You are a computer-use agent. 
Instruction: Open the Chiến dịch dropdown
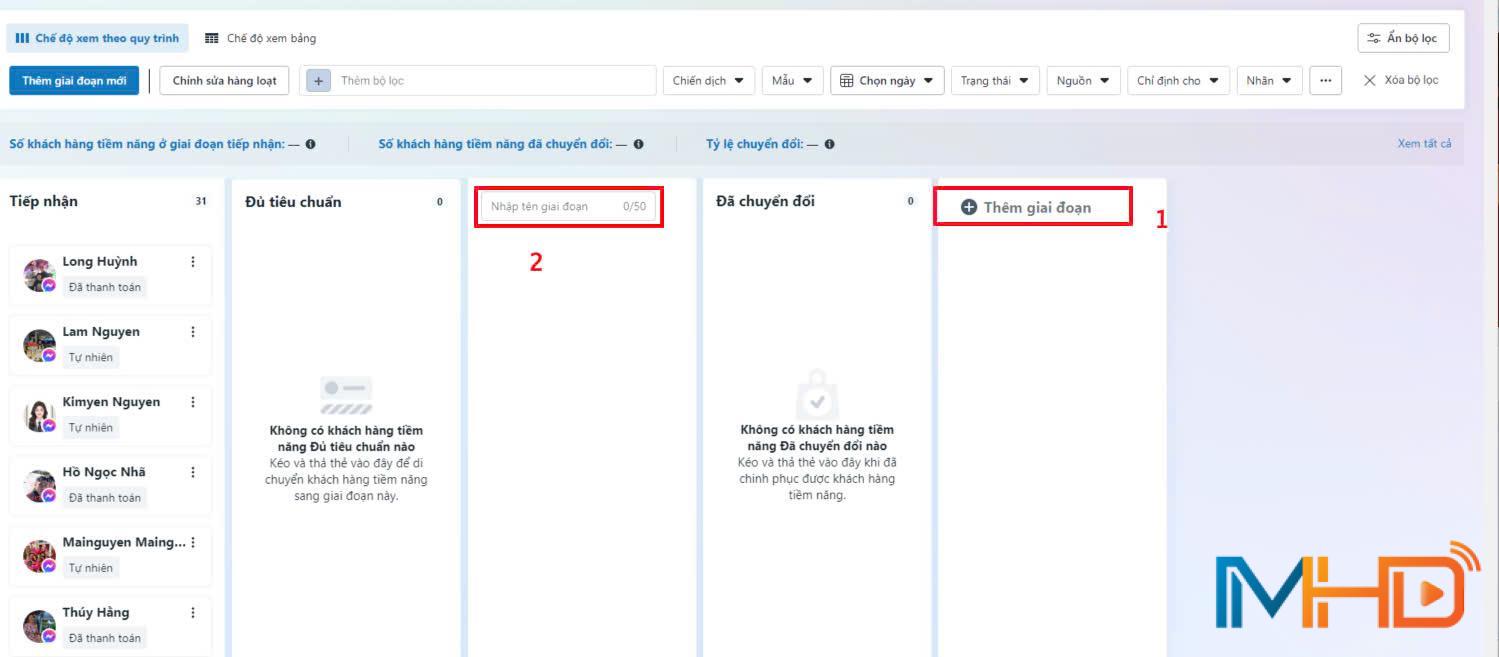pos(708,80)
